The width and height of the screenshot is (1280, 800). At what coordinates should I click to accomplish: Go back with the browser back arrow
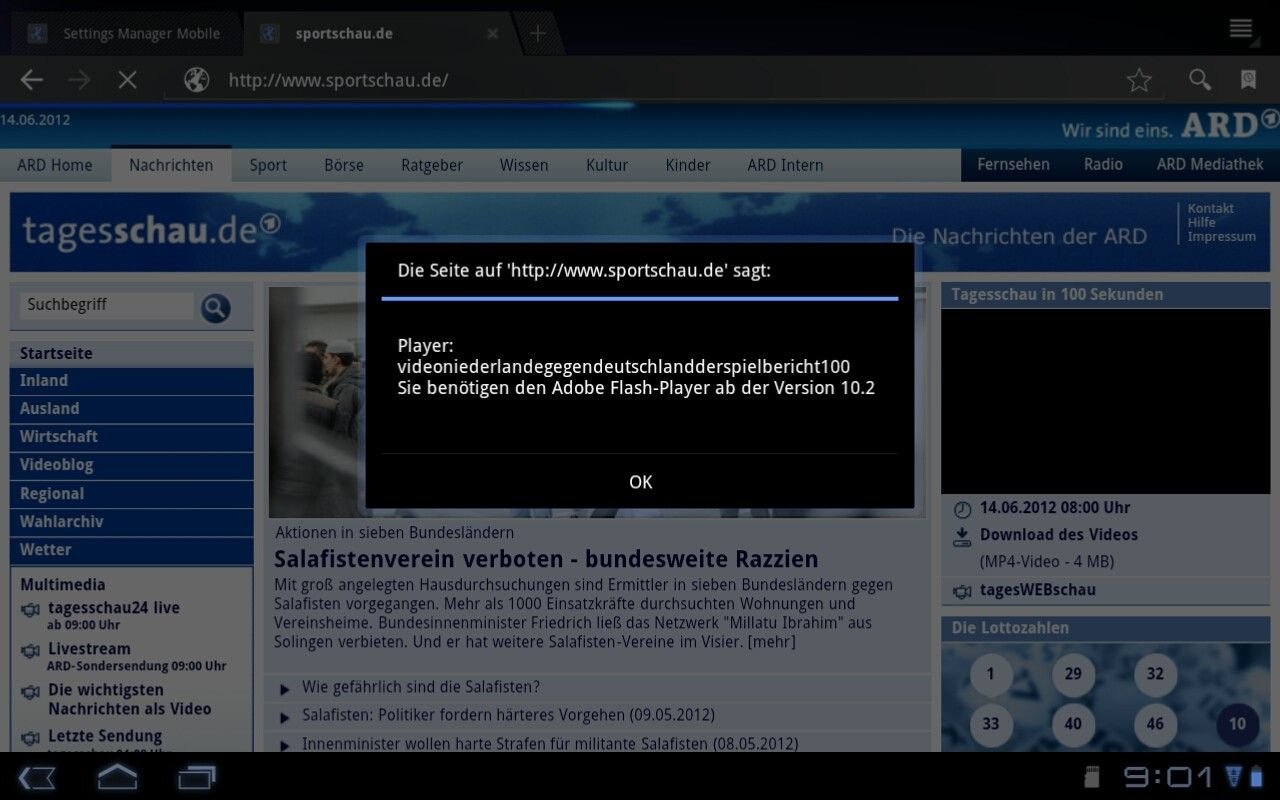click(32, 80)
